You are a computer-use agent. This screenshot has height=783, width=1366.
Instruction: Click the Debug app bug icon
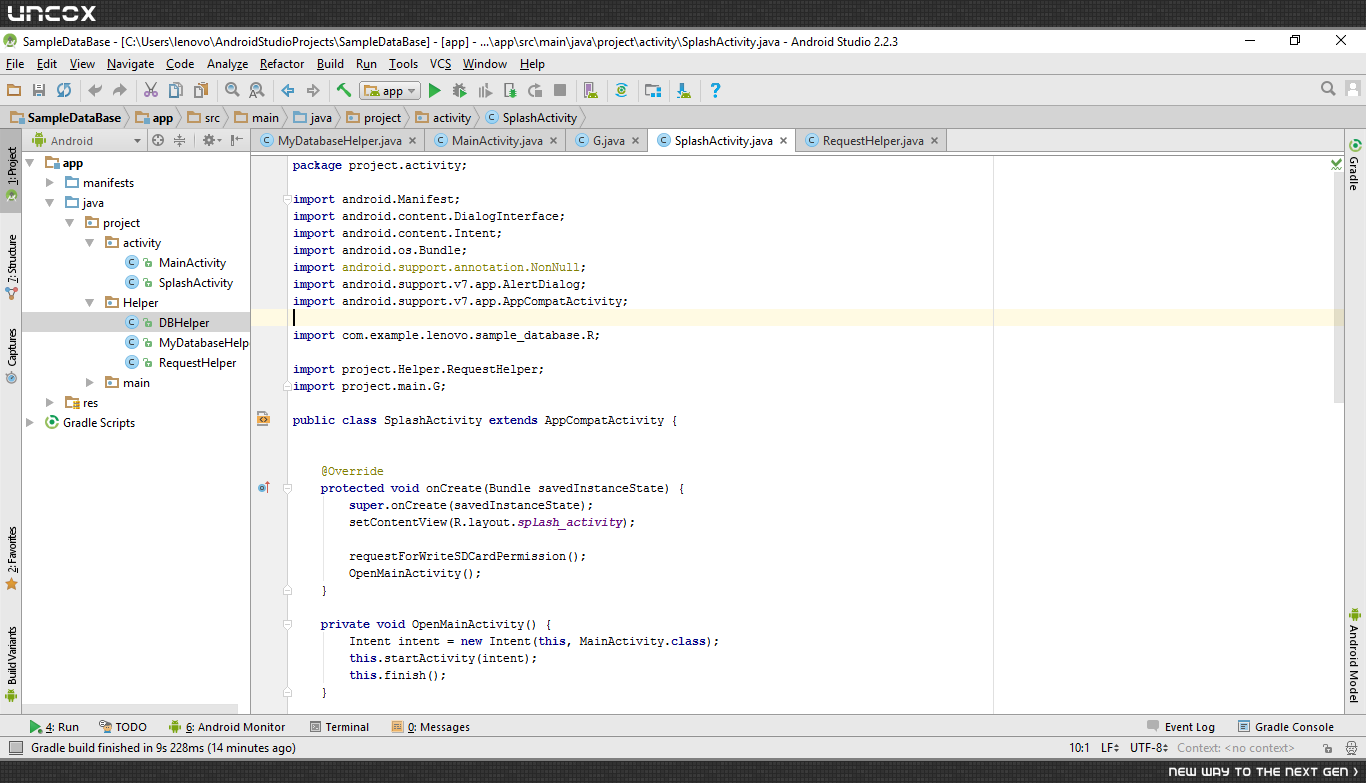coord(460,90)
